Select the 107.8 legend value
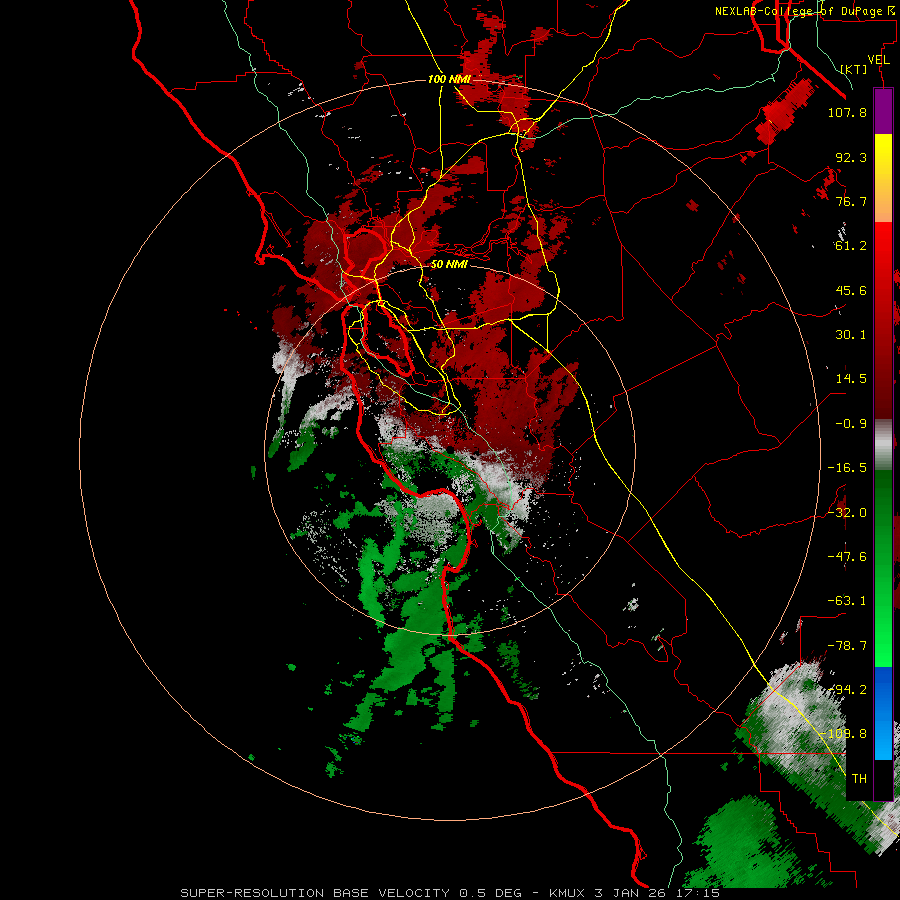 [847, 112]
